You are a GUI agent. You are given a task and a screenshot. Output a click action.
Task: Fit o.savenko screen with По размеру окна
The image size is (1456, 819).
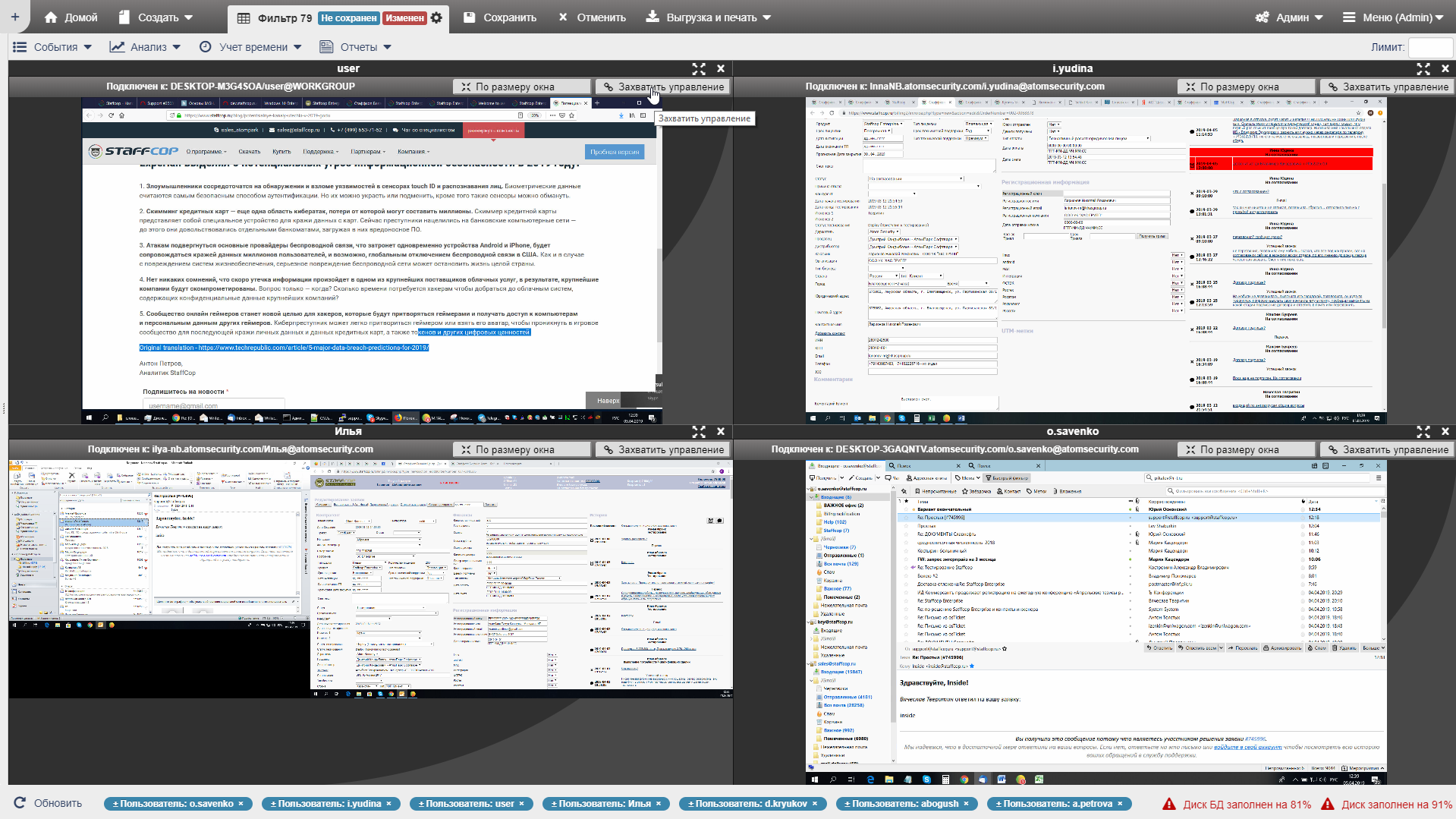(1247, 450)
